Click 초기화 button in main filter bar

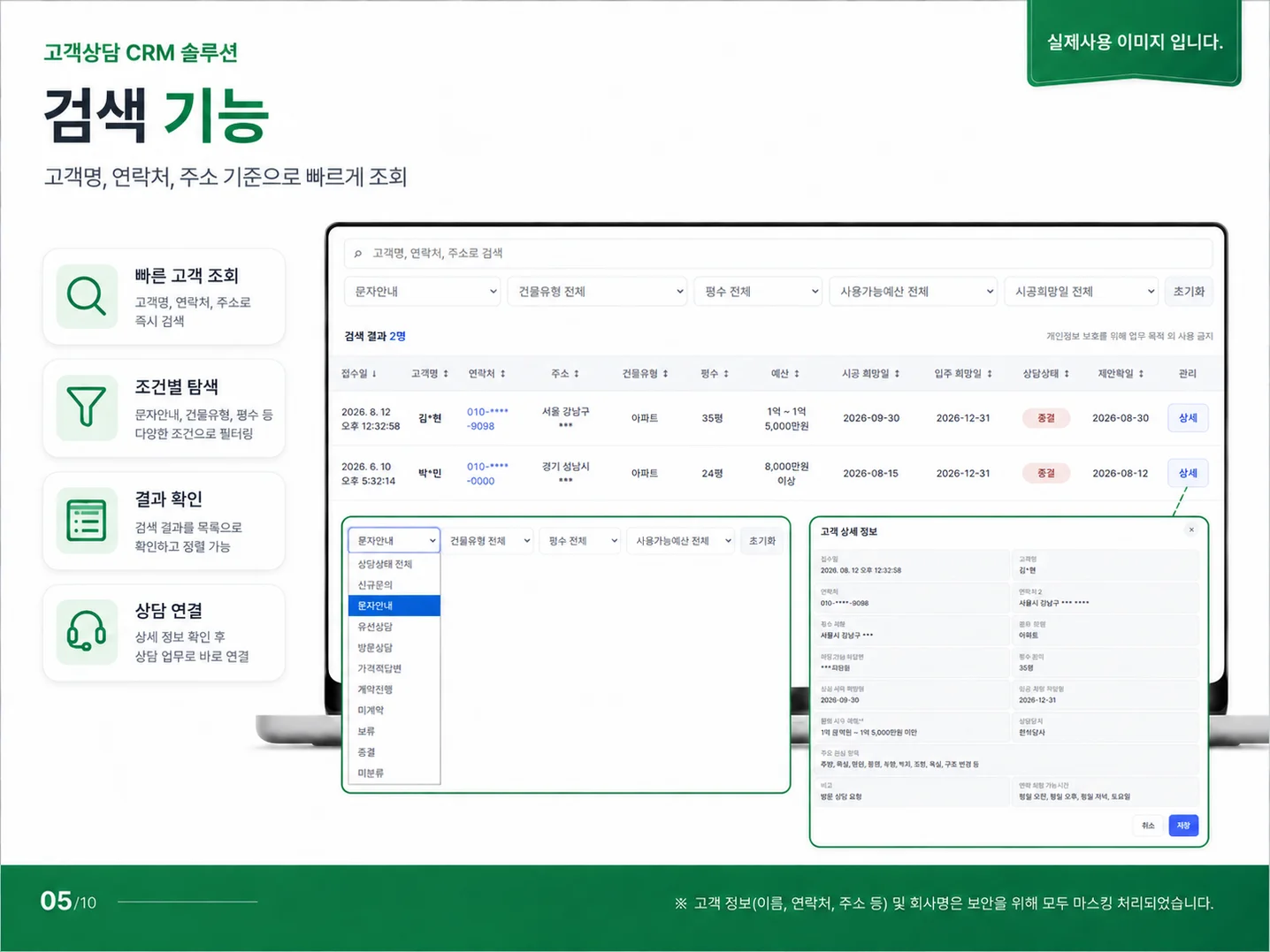tap(1189, 292)
